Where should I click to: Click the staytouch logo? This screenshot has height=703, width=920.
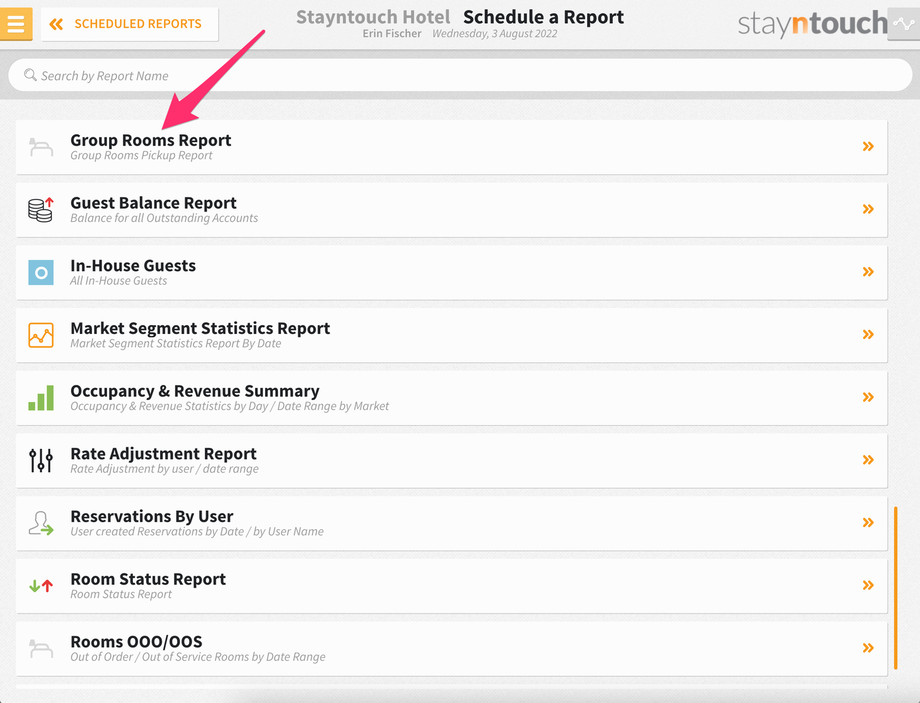[812, 24]
